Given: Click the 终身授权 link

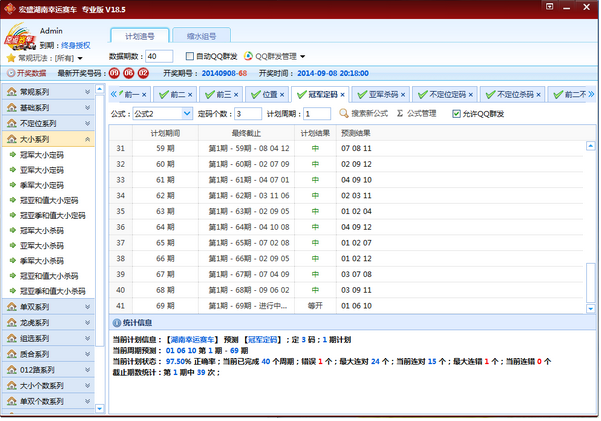Looking at the screenshot, I should [x=74, y=45].
